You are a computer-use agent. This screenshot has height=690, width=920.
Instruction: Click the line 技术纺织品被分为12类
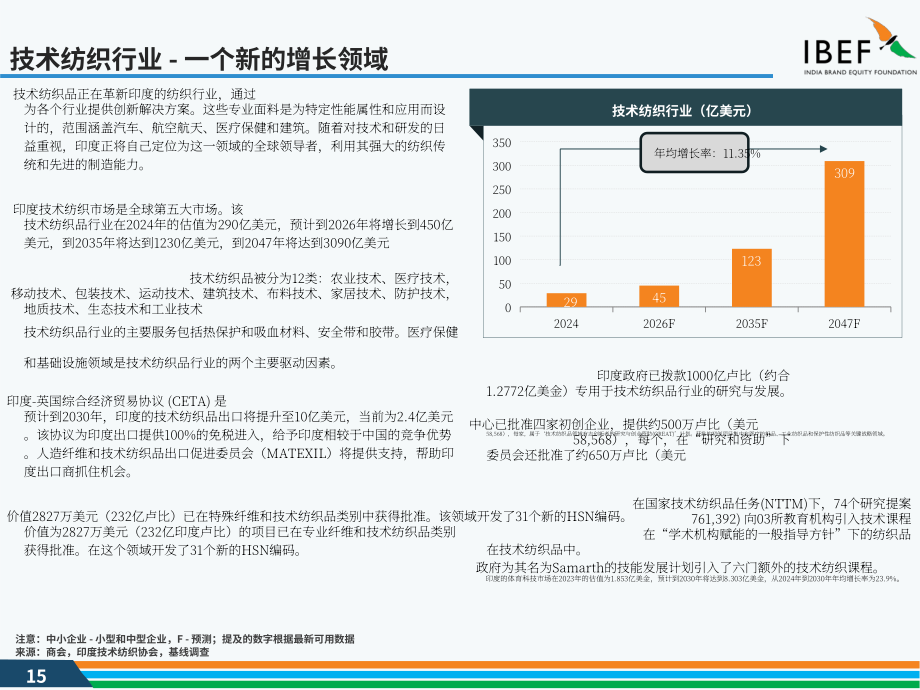(319, 278)
